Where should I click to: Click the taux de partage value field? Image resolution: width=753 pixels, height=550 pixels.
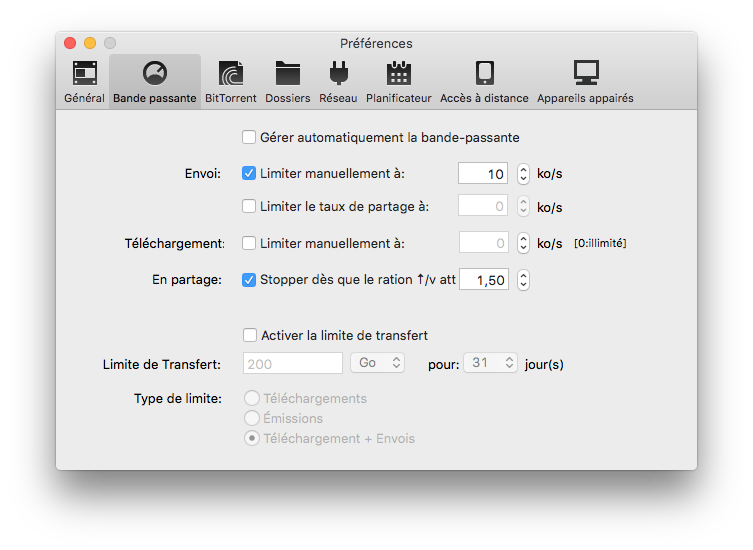pos(483,206)
